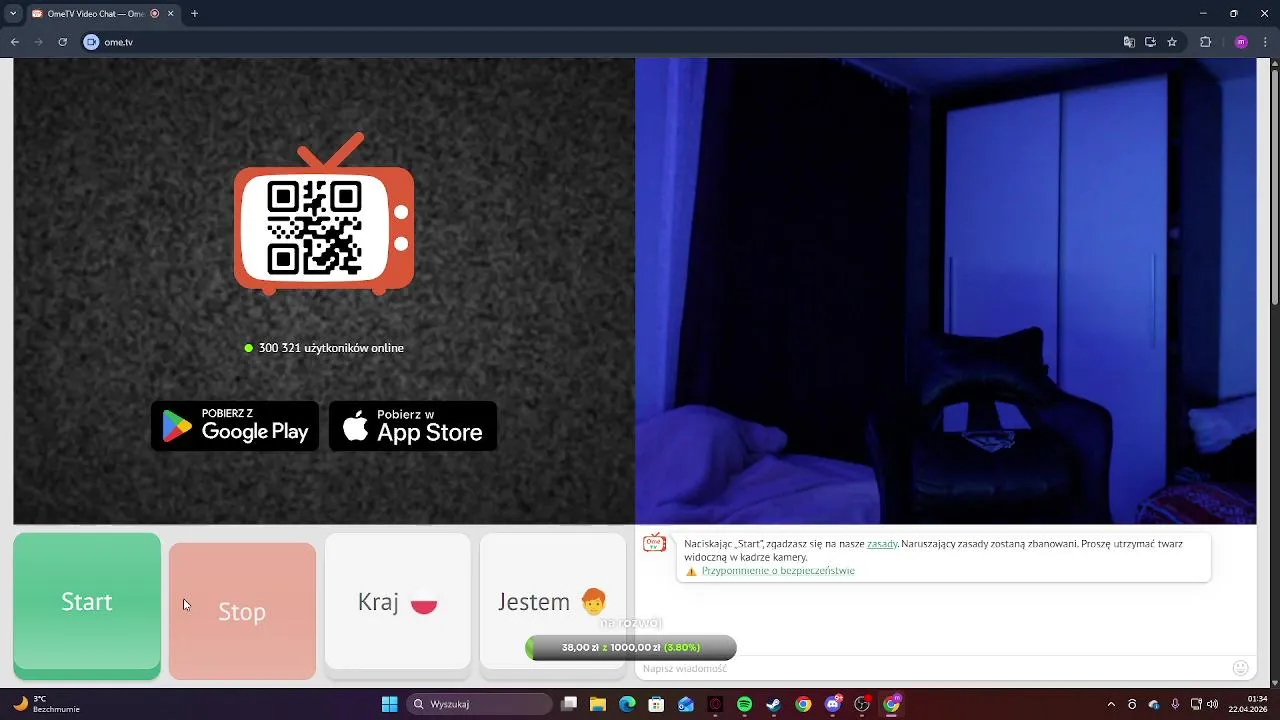The width and height of the screenshot is (1280, 720).
Task: Download app from App Store badge
Action: coord(413,426)
